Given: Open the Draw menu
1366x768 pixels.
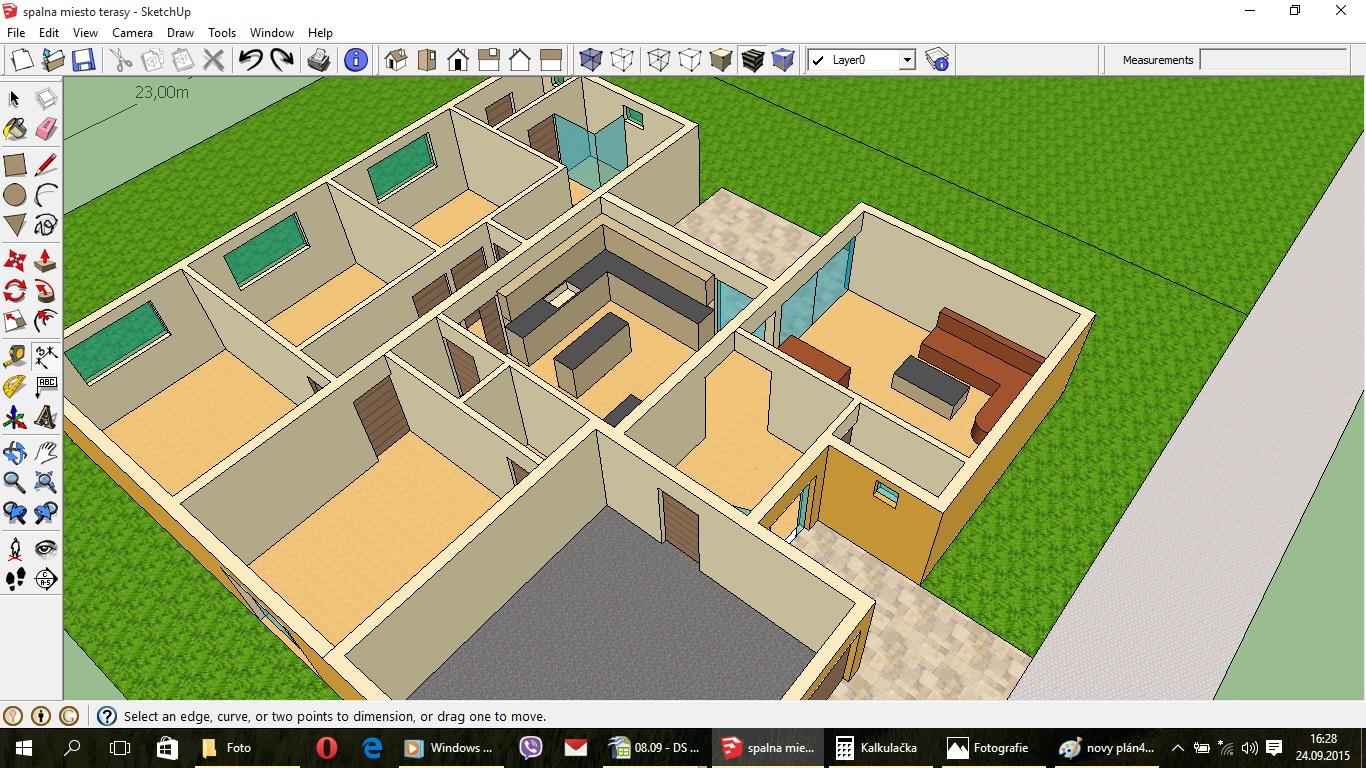Looking at the screenshot, I should [180, 33].
